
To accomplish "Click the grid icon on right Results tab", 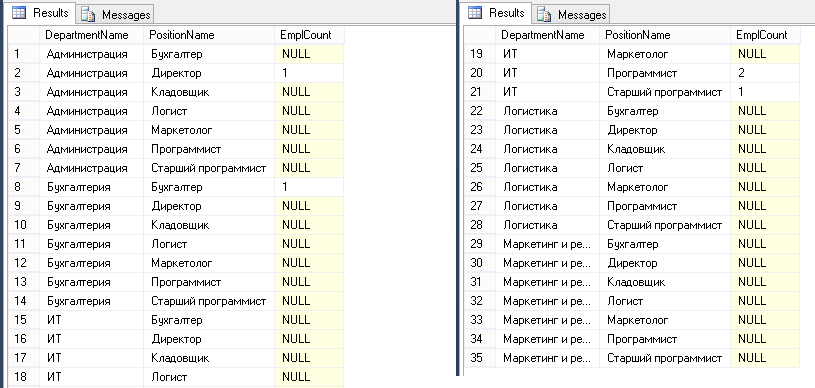I will click(x=475, y=13).
